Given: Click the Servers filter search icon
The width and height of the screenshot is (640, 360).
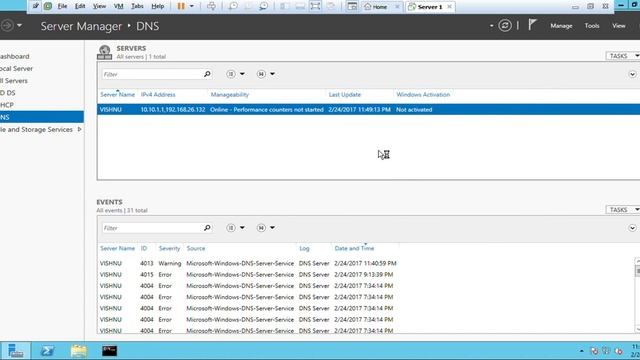Looking at the screenshot, I should (207, 74).
